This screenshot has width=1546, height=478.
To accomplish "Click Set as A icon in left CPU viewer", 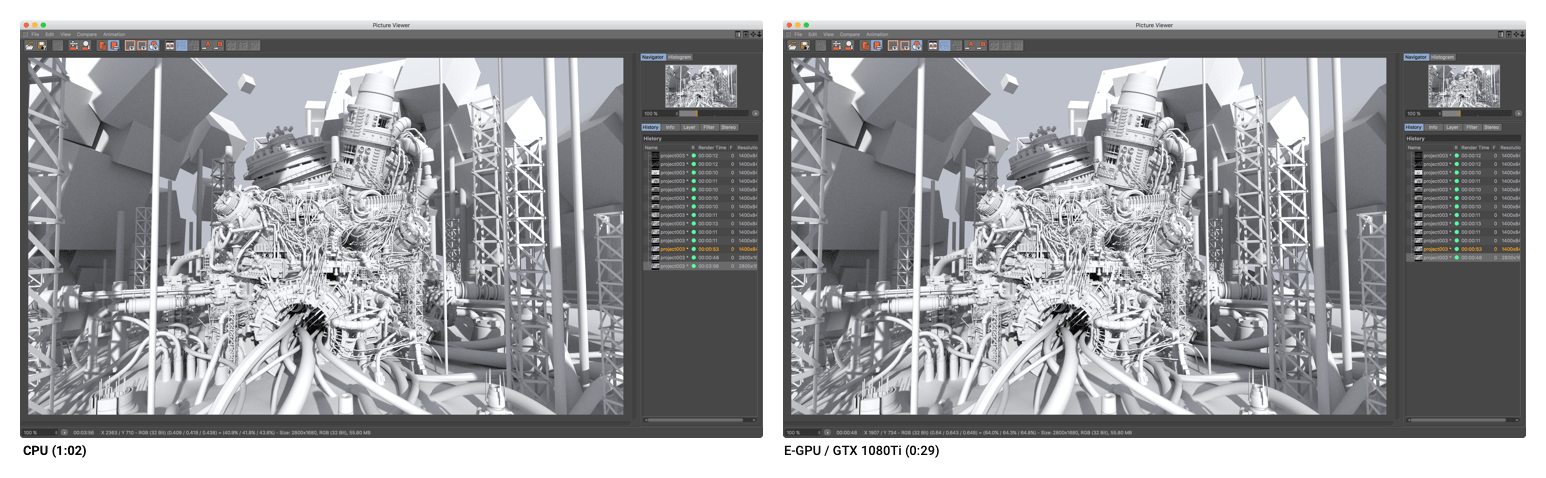I will tap(207, 45).
